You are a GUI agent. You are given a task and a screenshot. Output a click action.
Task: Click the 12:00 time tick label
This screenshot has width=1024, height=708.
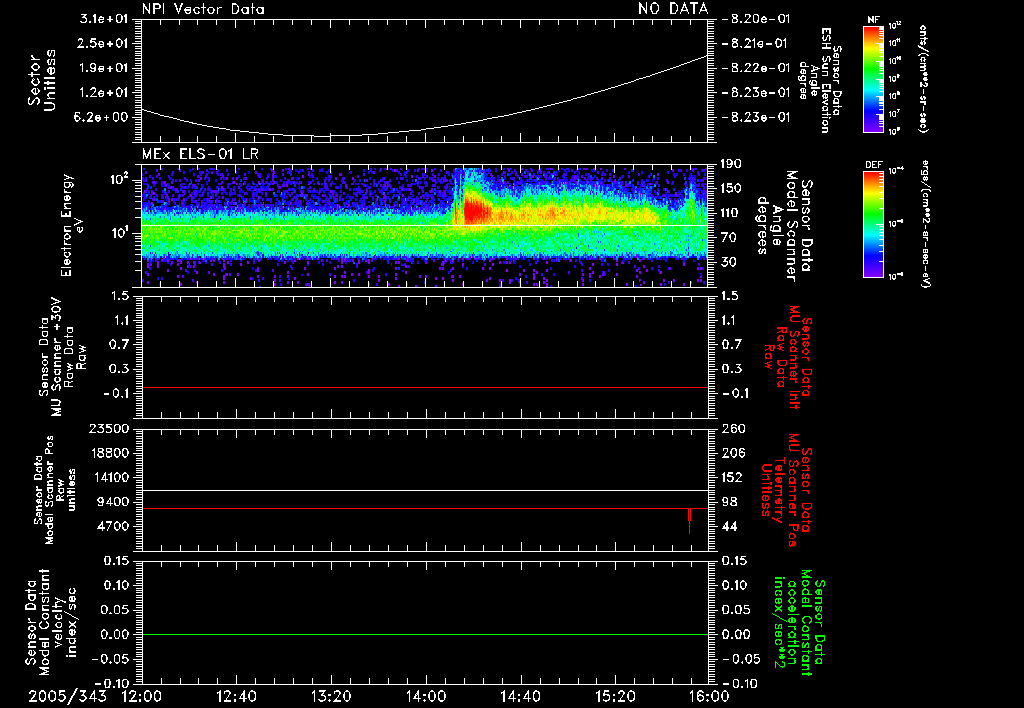[142, 696]
